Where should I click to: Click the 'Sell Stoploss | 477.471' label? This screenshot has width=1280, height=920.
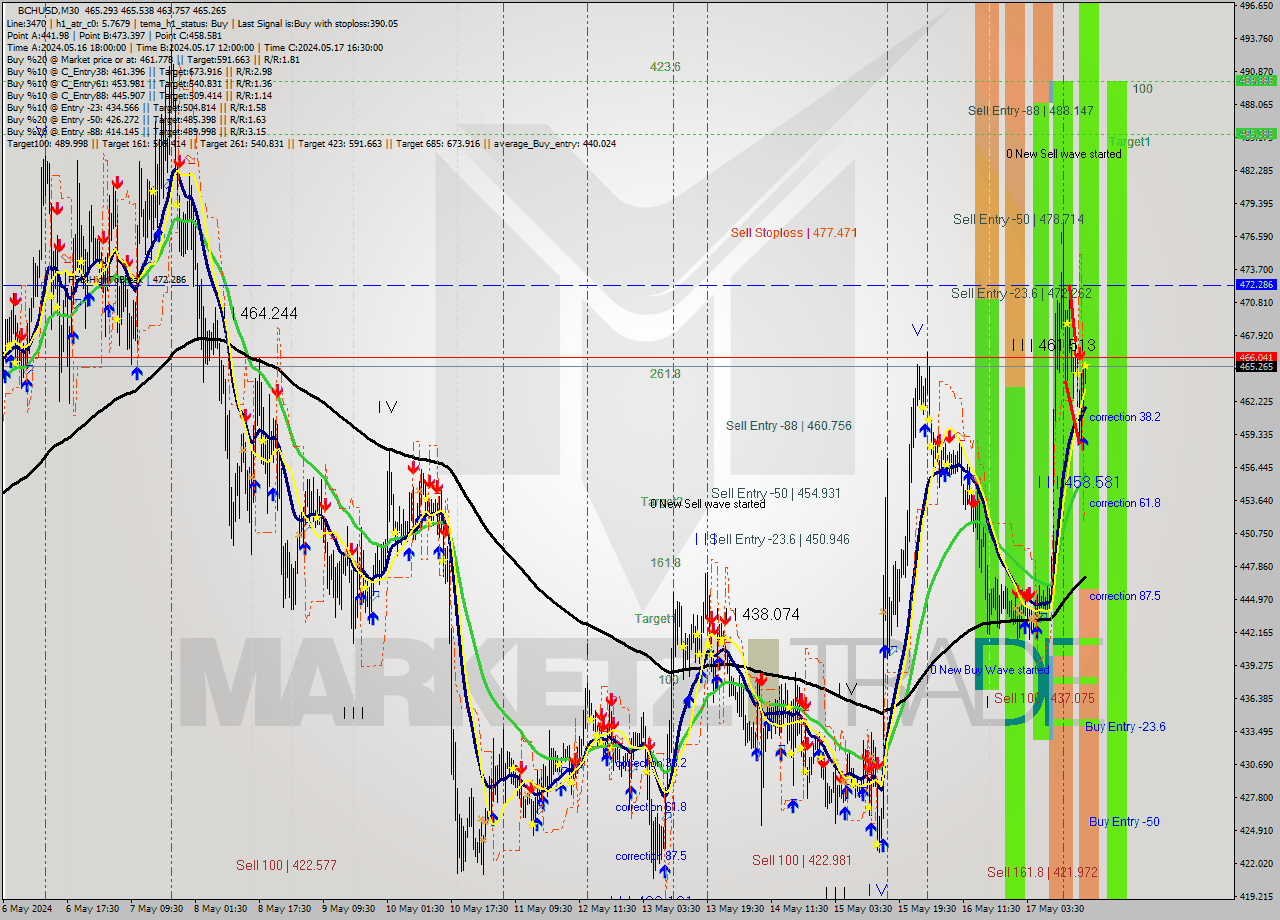(x=794, y=233)
